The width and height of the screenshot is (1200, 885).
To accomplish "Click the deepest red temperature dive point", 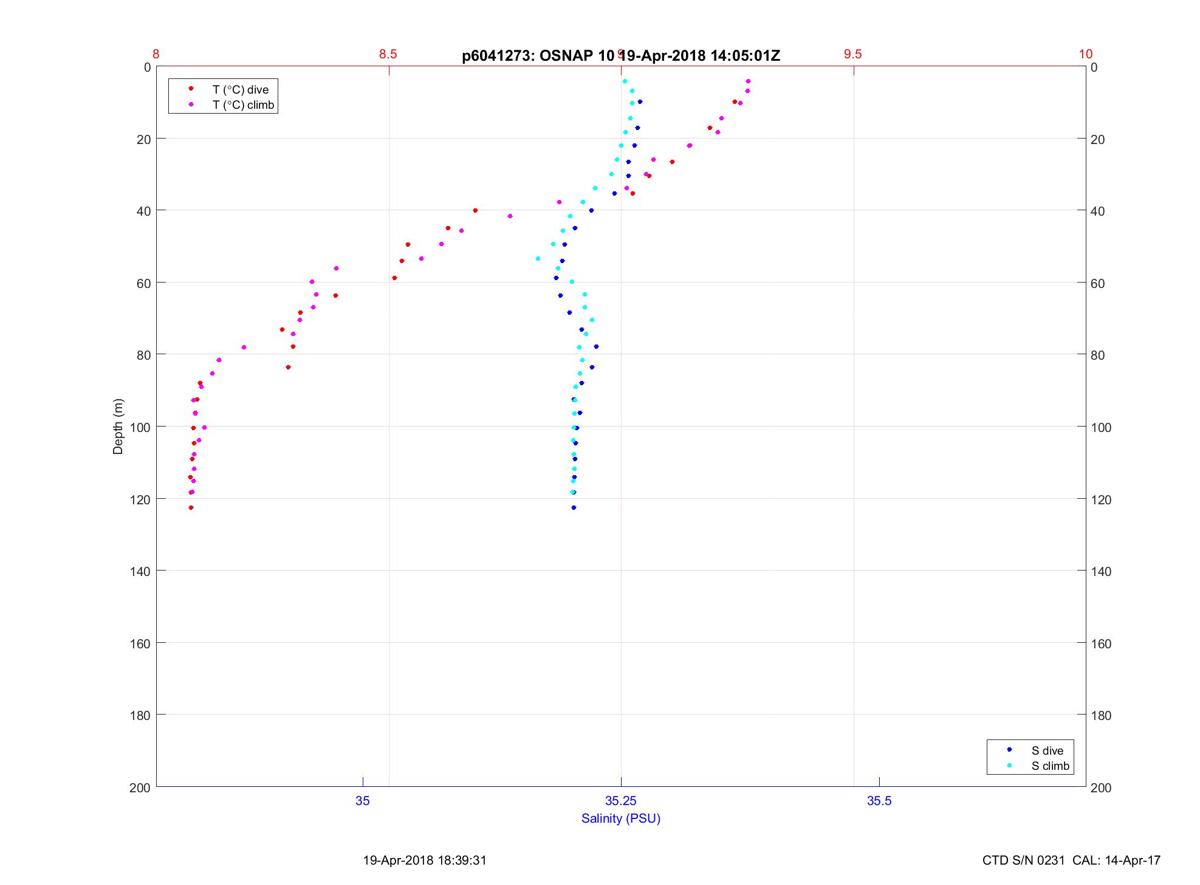I will [x=191, y=508].
